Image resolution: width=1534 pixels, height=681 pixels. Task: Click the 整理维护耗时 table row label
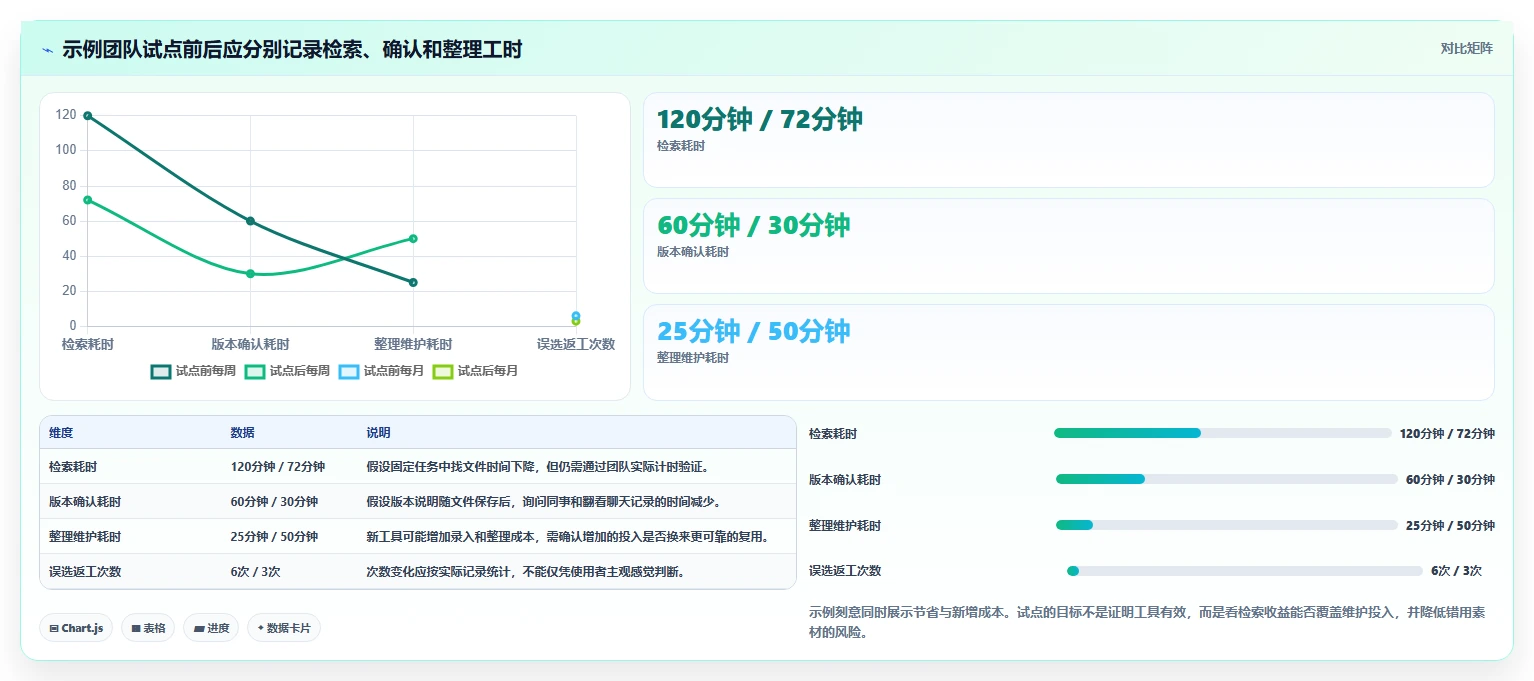[85, 537]
